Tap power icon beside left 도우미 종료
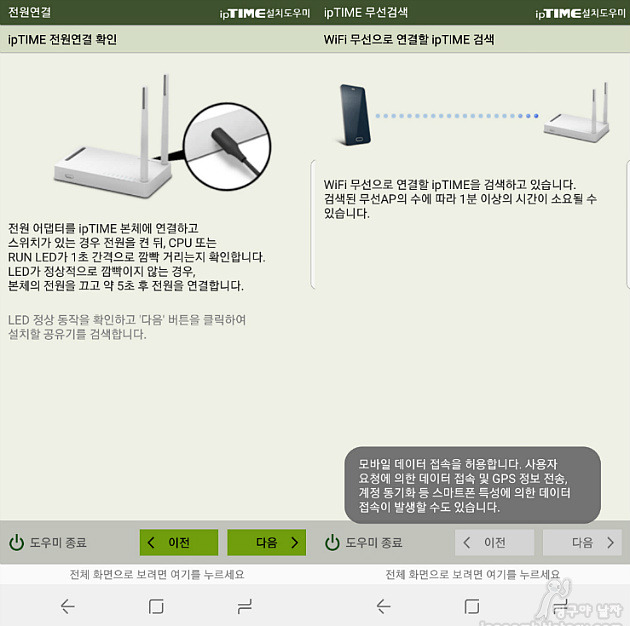630x626 pixels. (16, 542)
